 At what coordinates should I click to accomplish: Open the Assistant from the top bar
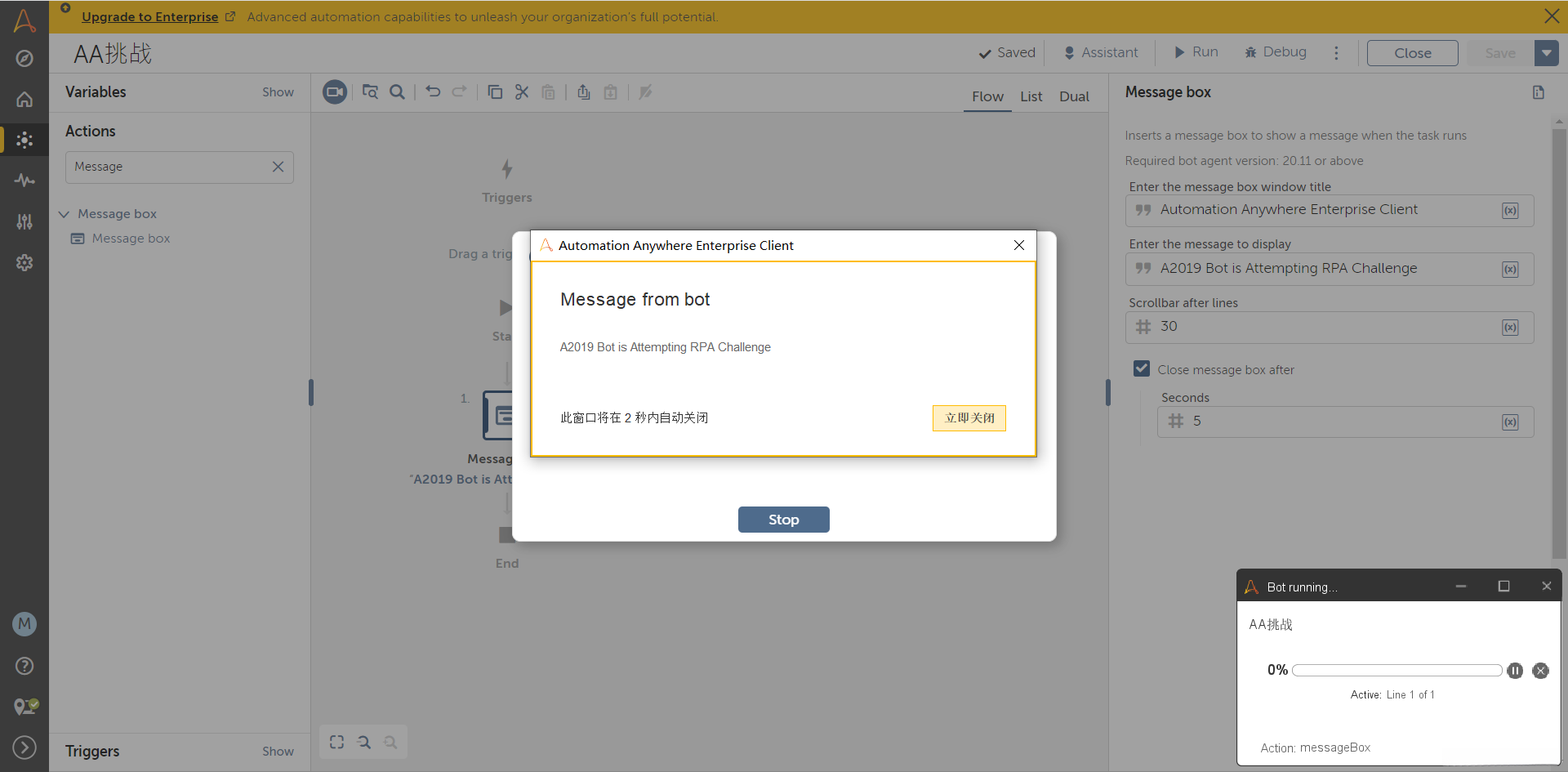click(1101, 53)
